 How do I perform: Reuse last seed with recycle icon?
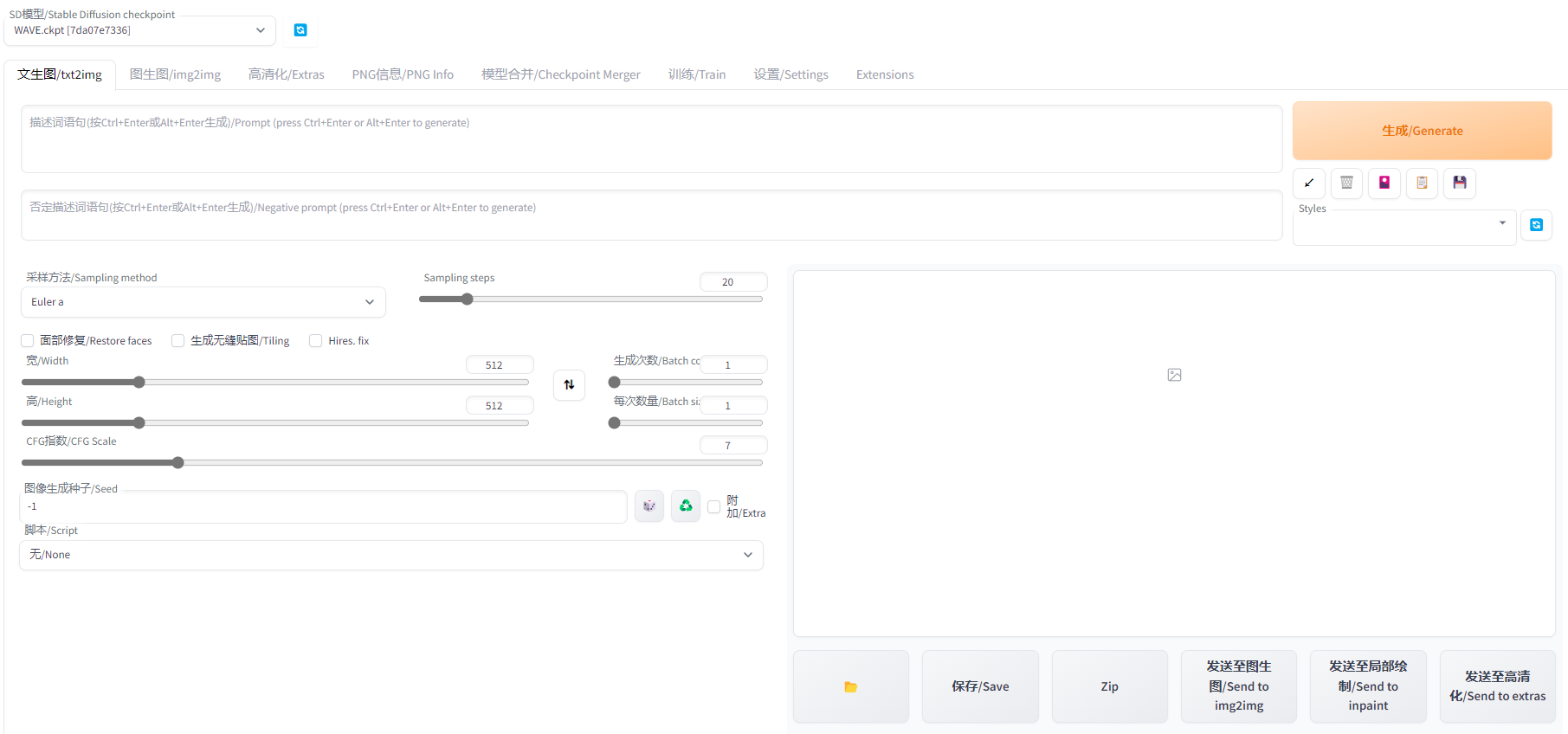(686, 506)
